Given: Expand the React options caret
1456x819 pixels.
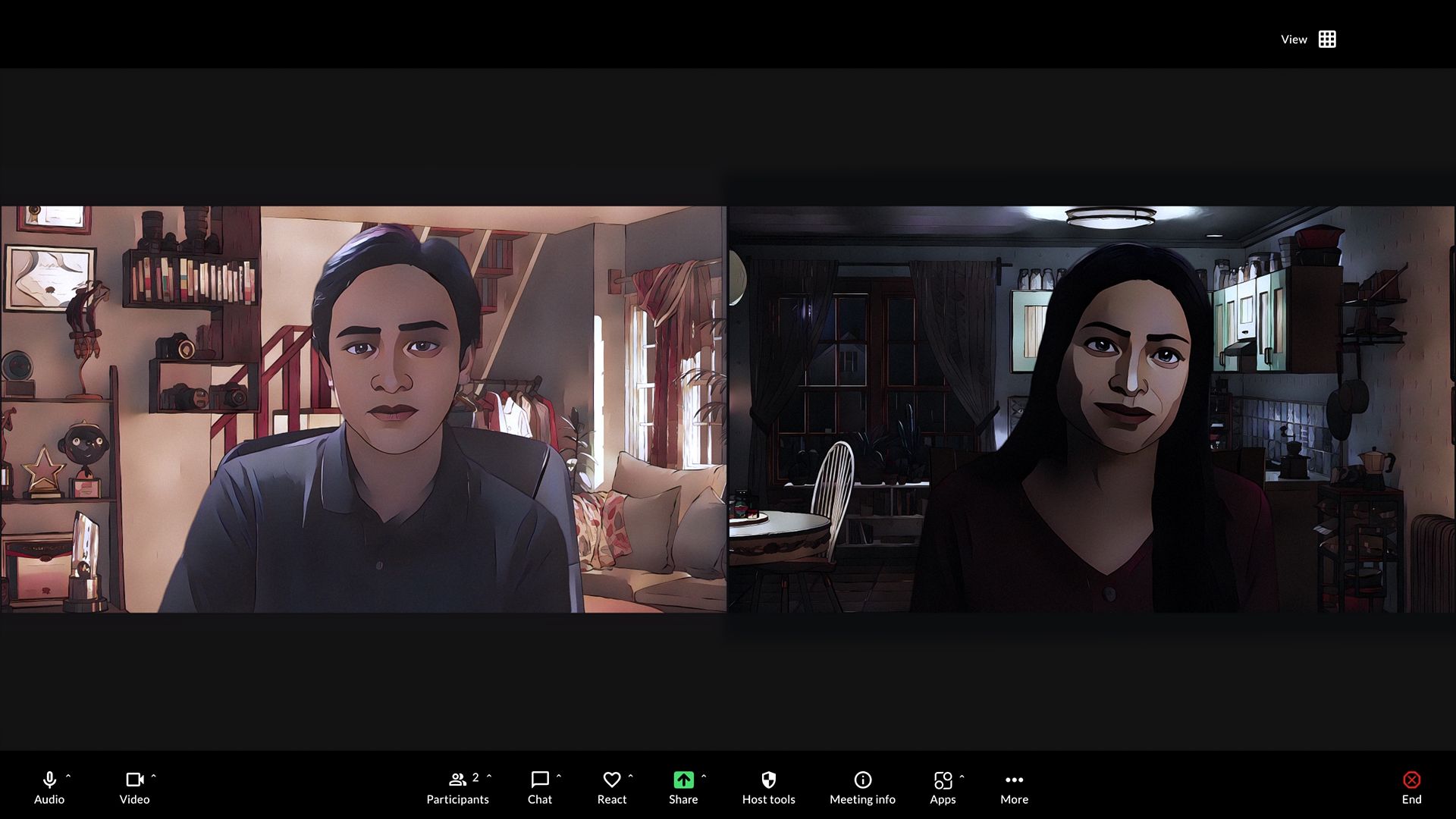Looking at the screenshot, I should tap(631, 777).
